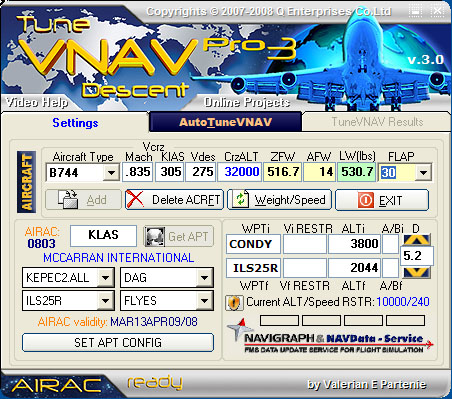Open the Online Projects link
Viewport: 452px width, 399px height.
pyautogui.click(x=247, y=102)
